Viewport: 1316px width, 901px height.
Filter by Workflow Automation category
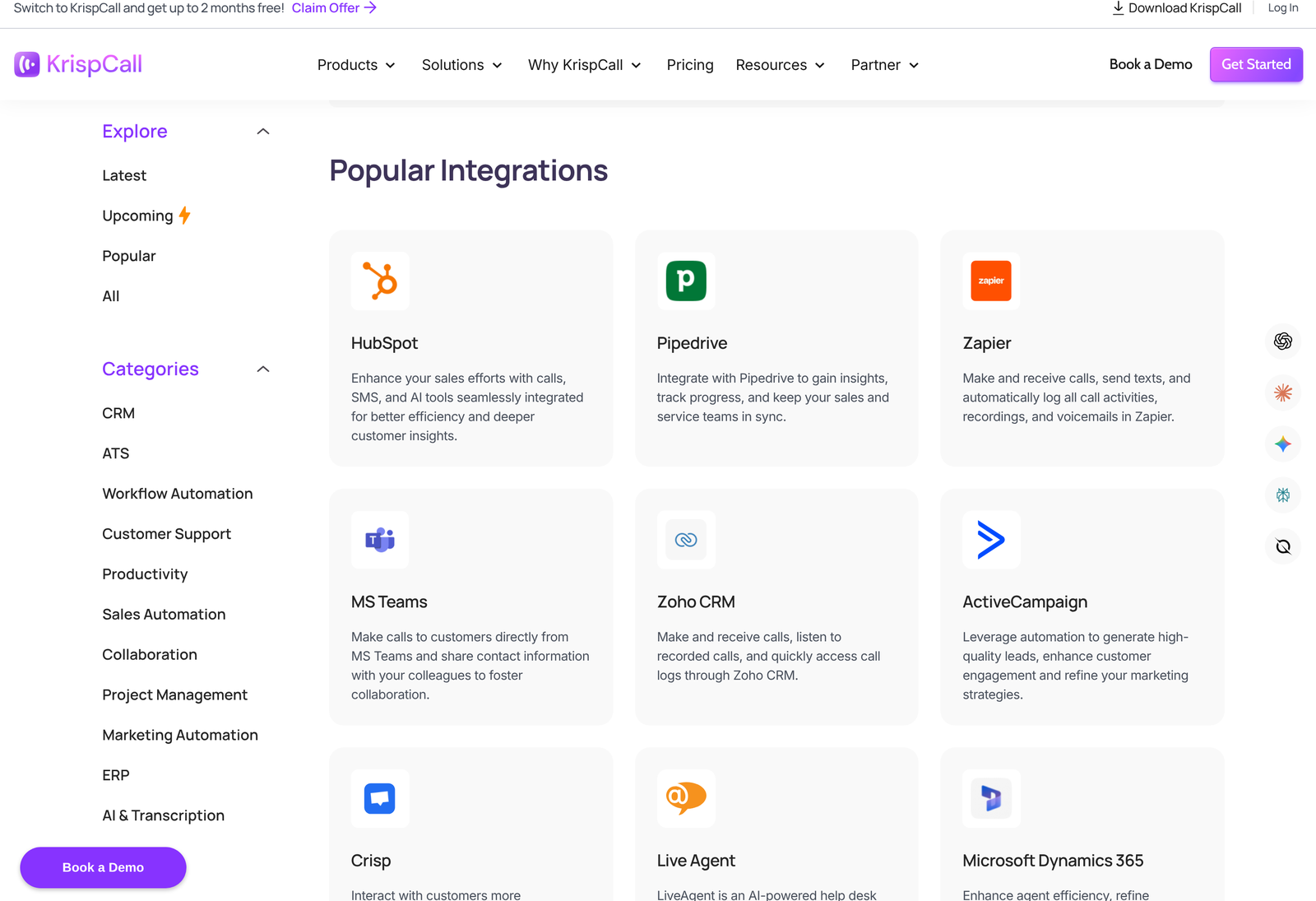coord(178,494)
